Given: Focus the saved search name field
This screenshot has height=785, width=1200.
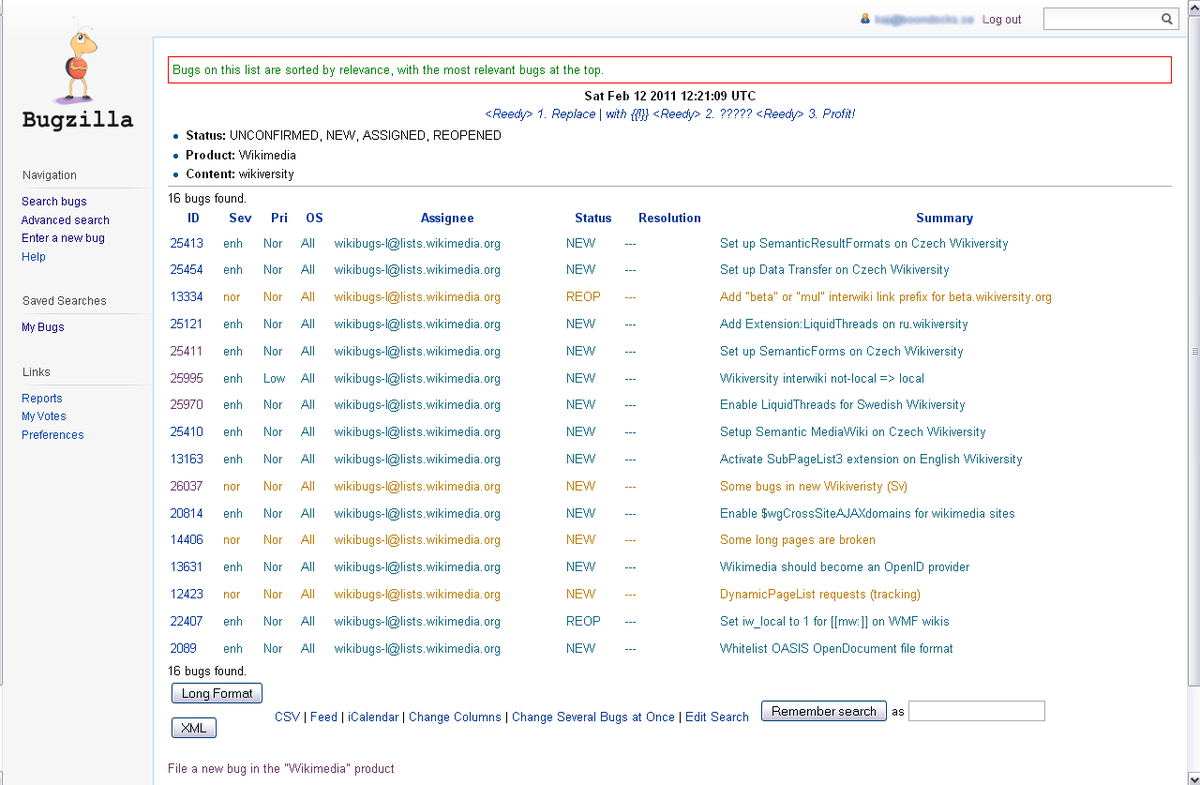Looking at the screenshot, I should coord(976,711).
